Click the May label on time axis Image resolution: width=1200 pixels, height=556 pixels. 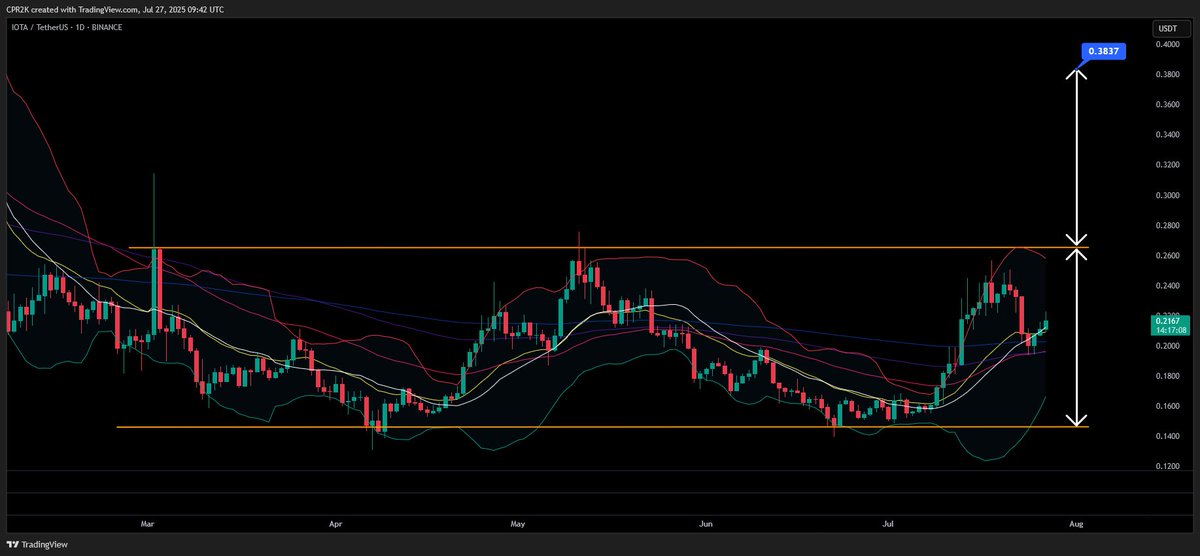click(x=517, y=522)
